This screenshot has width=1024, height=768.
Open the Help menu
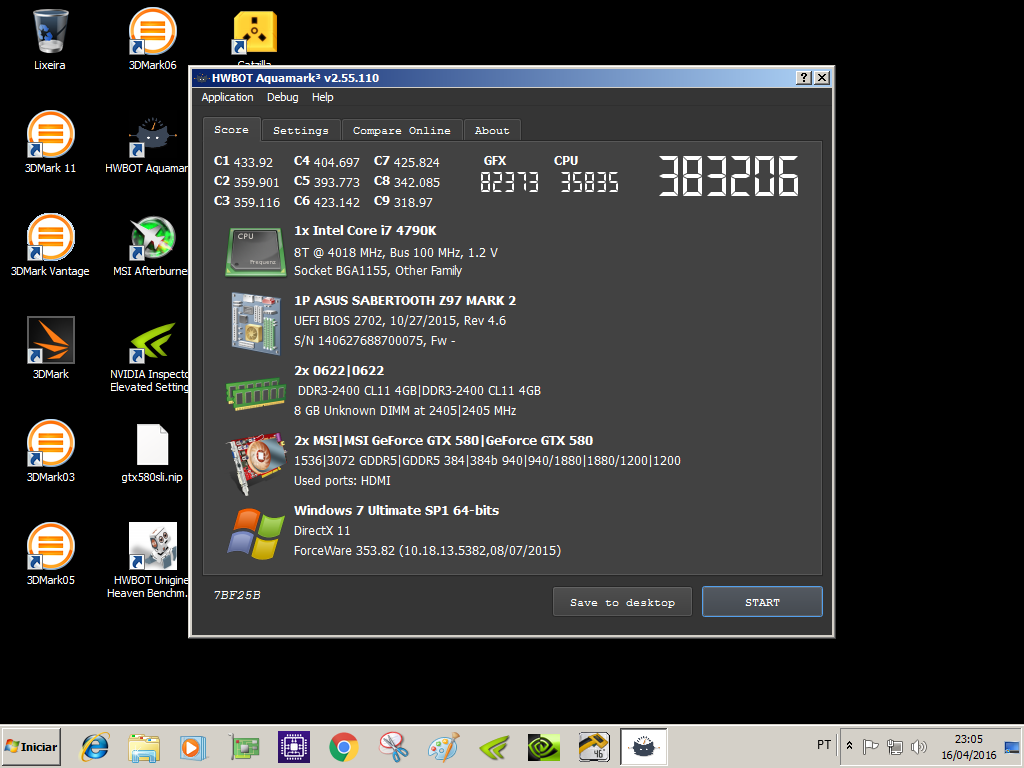(323, 97)
